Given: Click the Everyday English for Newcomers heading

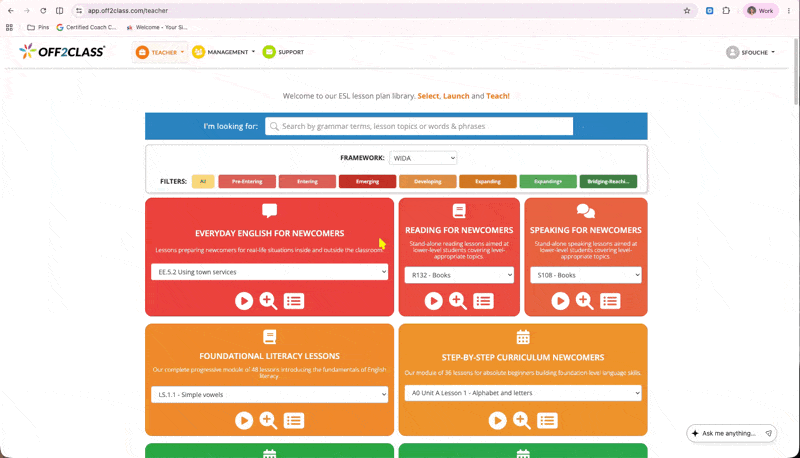Looking at the screenshot, I should click(x=269, y=234).
